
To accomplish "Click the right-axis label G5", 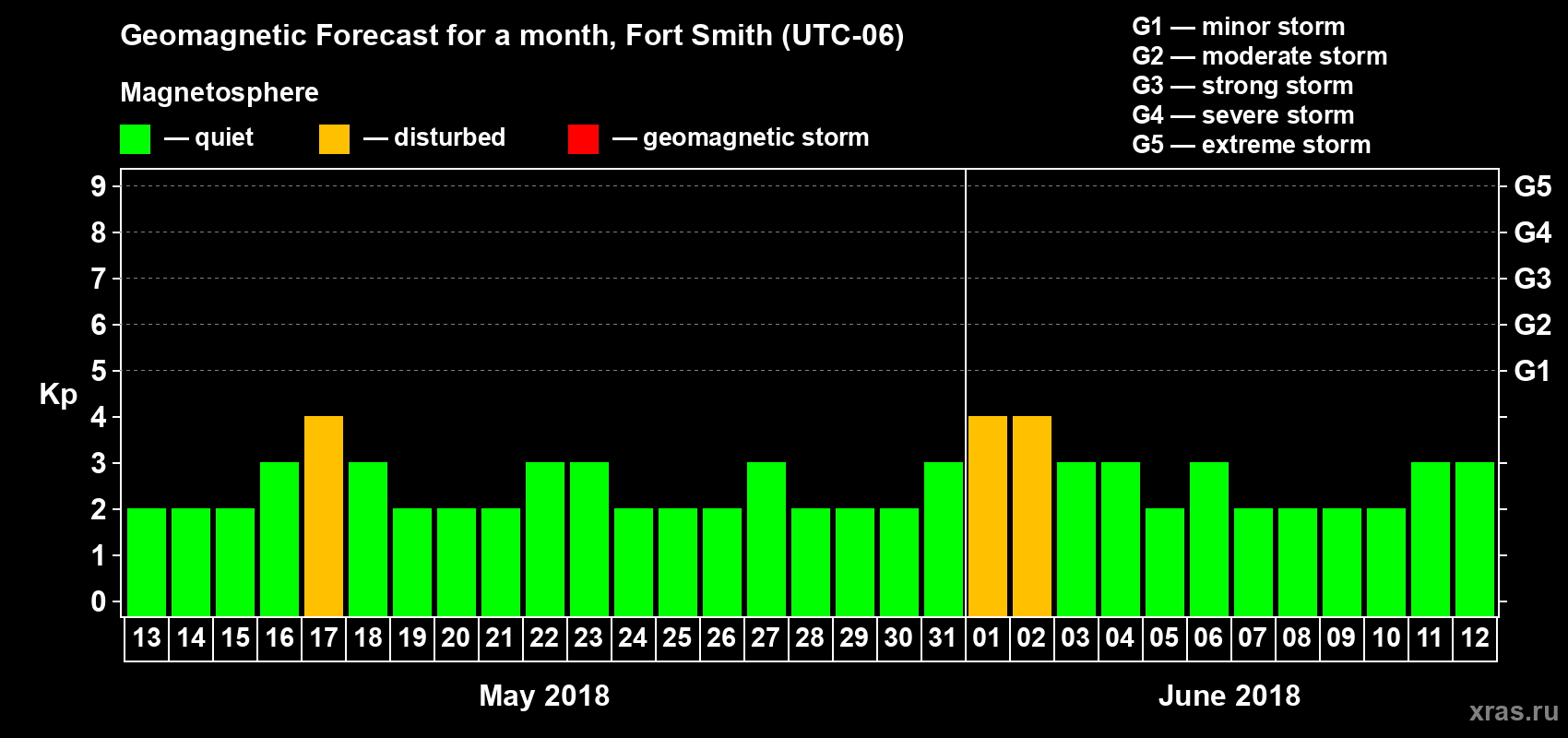I will click(1533, 186).
